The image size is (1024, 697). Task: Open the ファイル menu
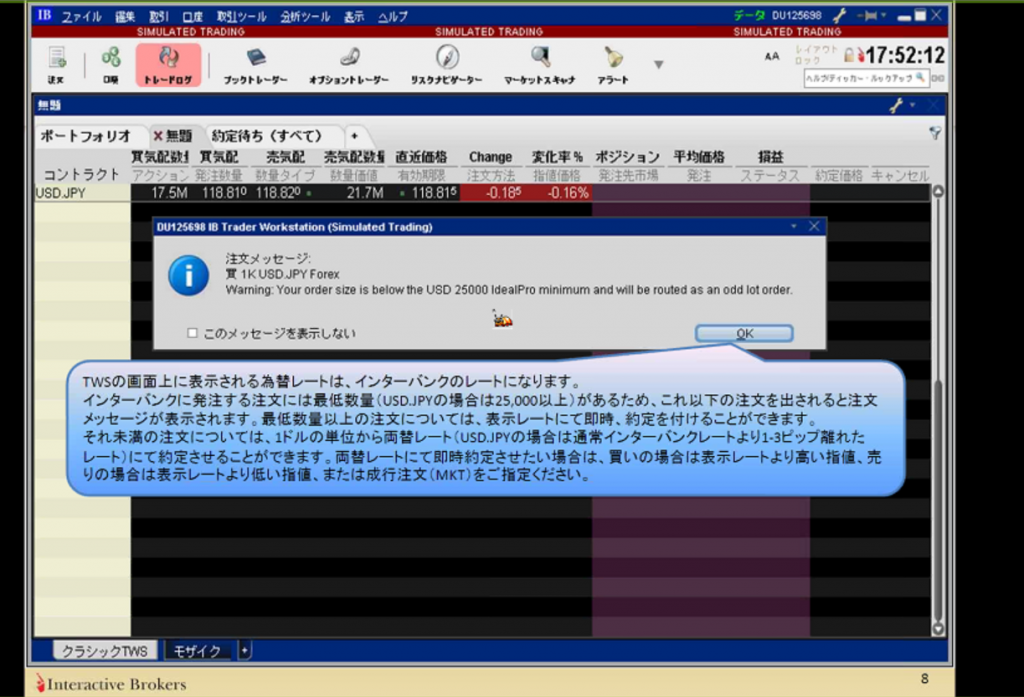point(82,17)
